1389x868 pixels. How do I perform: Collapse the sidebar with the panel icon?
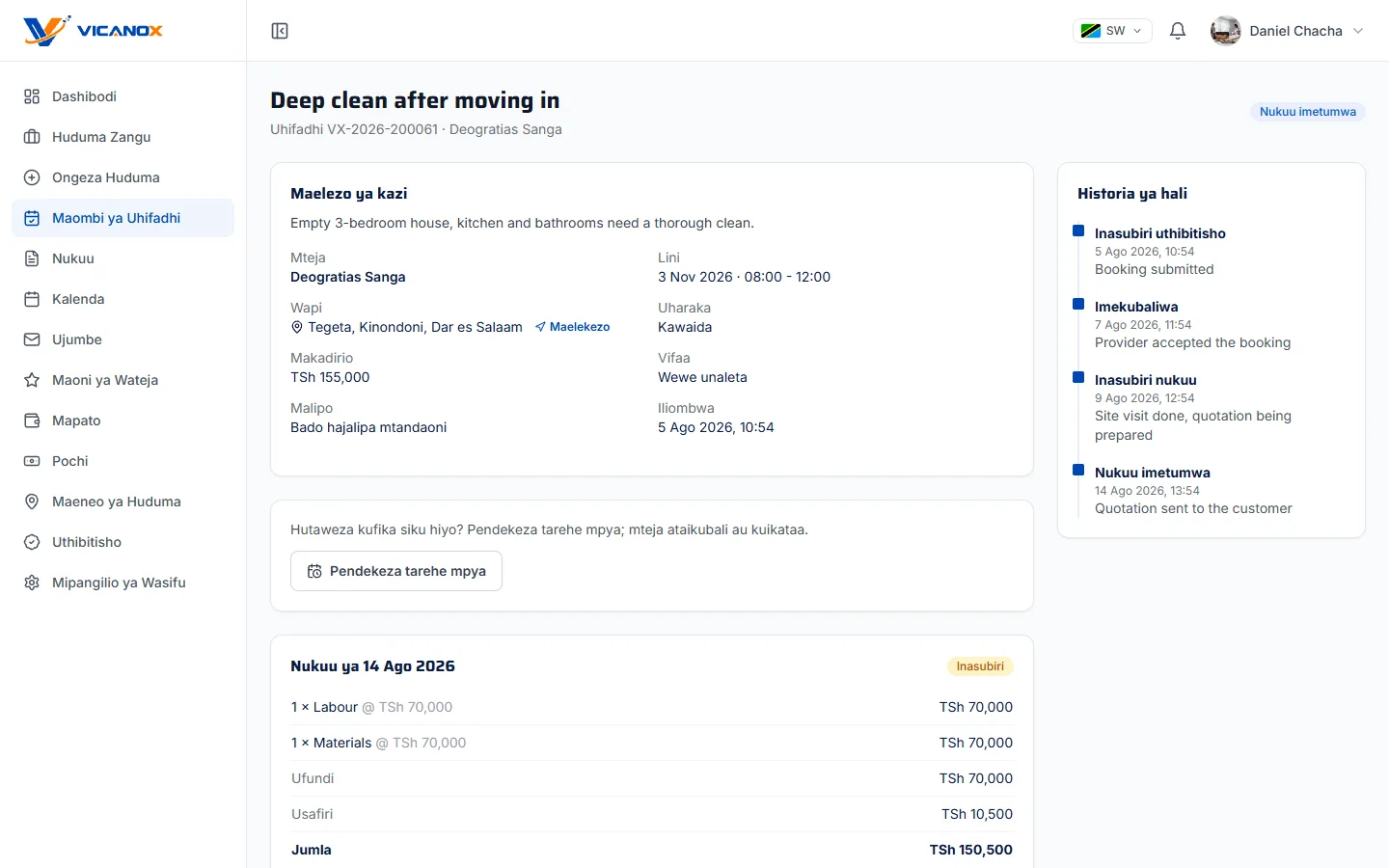click(280, 31)
